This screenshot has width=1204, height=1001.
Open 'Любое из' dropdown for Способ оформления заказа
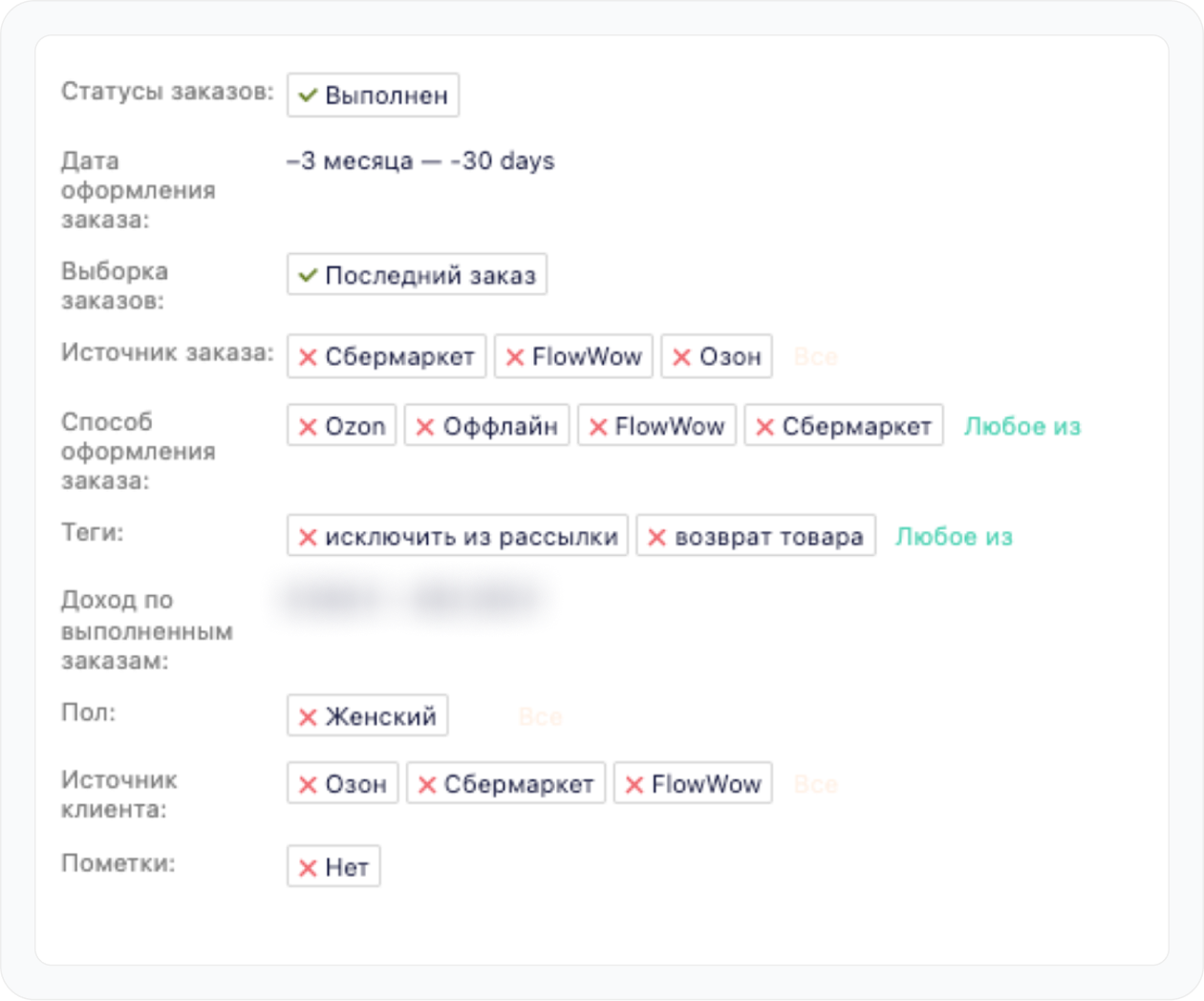click(x=1021, y=427)
